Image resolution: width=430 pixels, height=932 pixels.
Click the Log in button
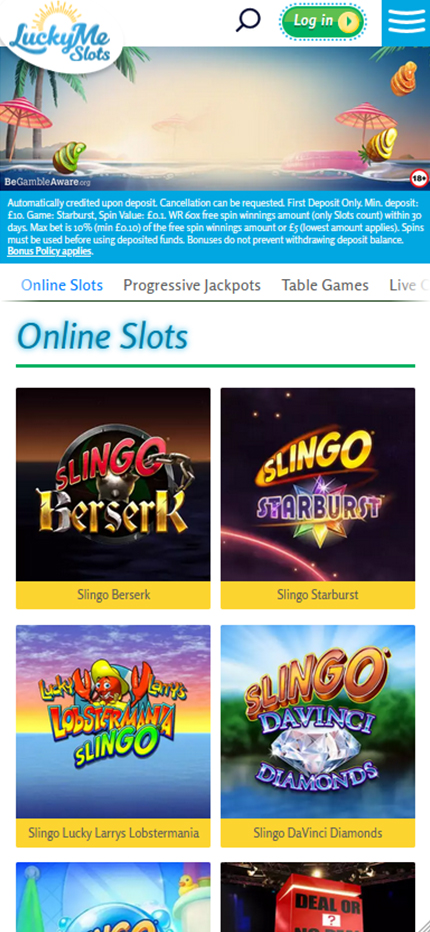click(322, 22)
